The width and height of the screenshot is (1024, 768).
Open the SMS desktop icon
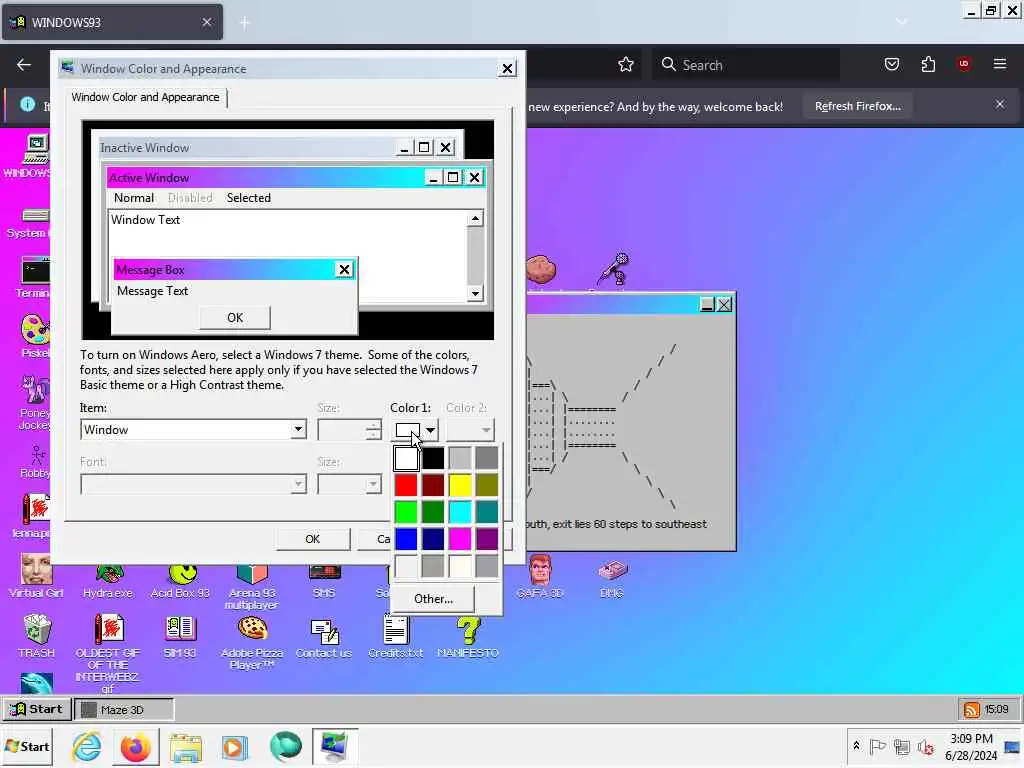(324, 581)
